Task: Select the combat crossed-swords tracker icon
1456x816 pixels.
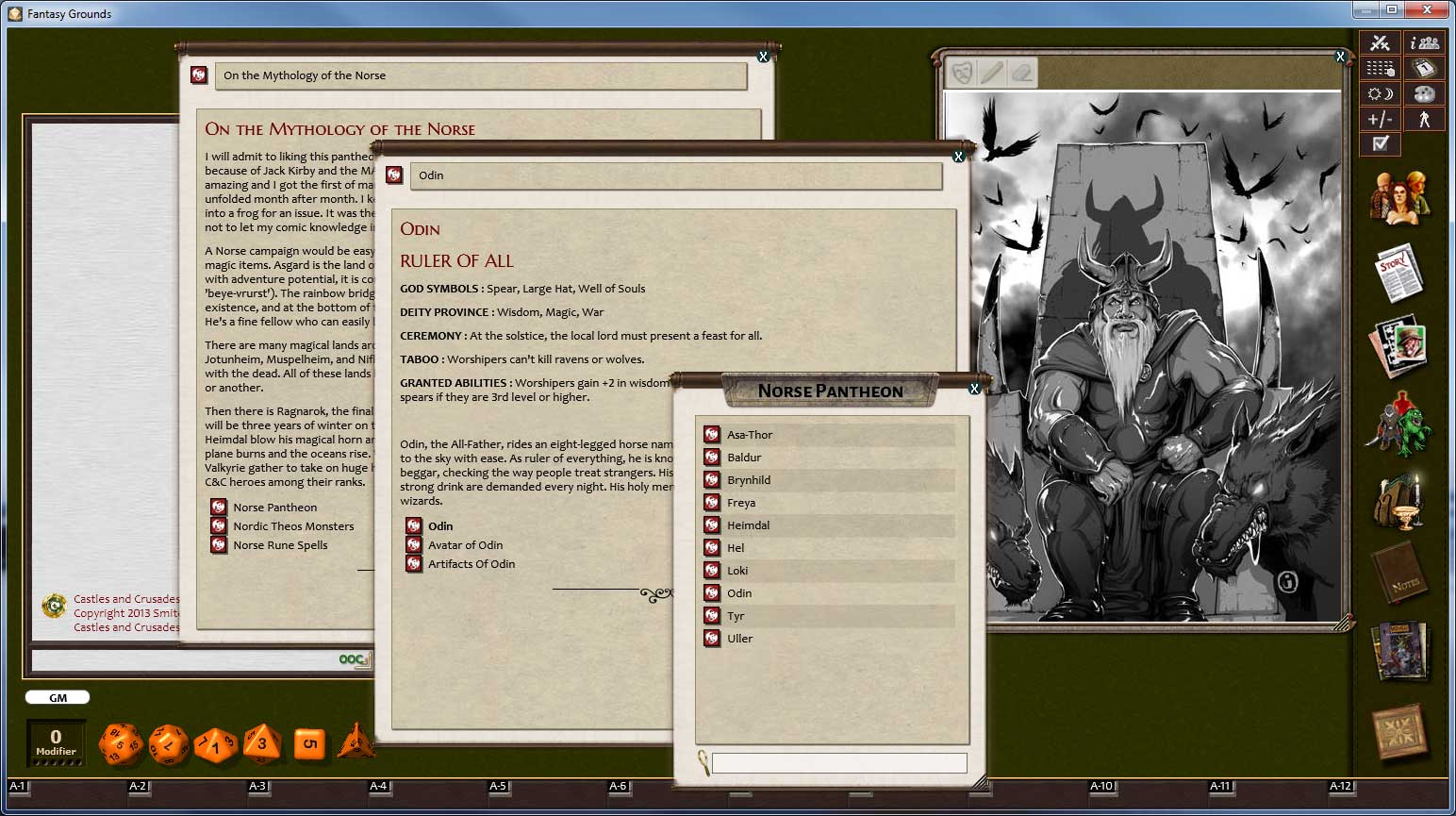Action: (x=1380, y=42)
